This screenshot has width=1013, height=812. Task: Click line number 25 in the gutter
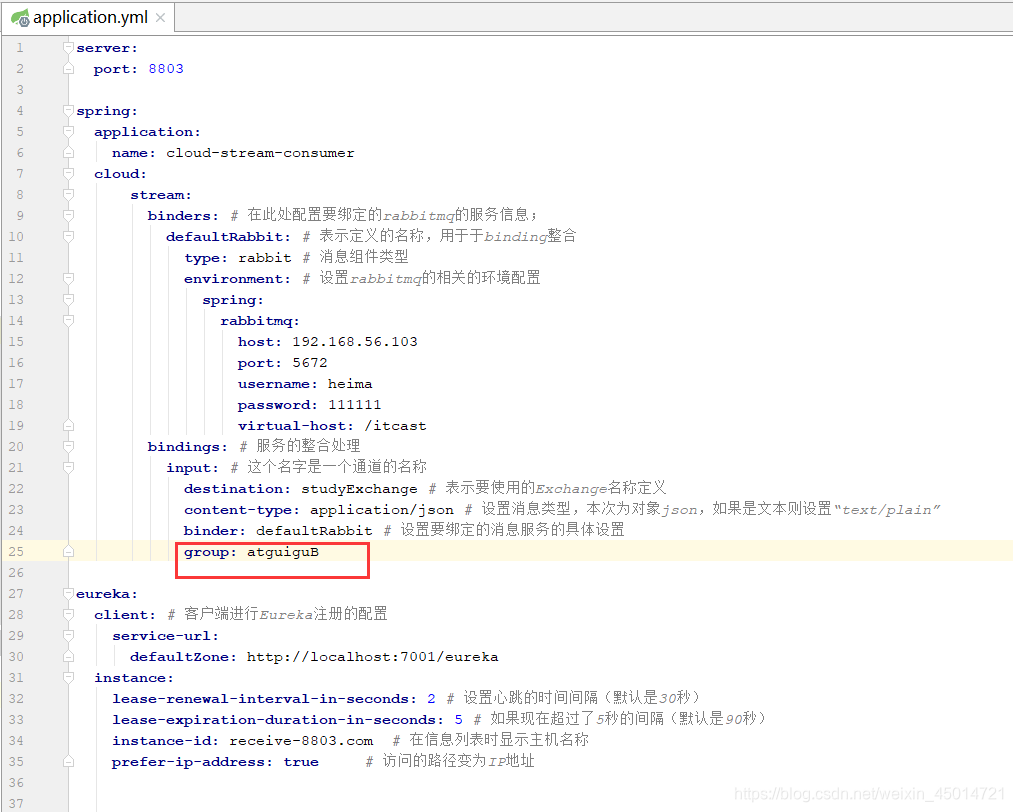coord(16,551)
